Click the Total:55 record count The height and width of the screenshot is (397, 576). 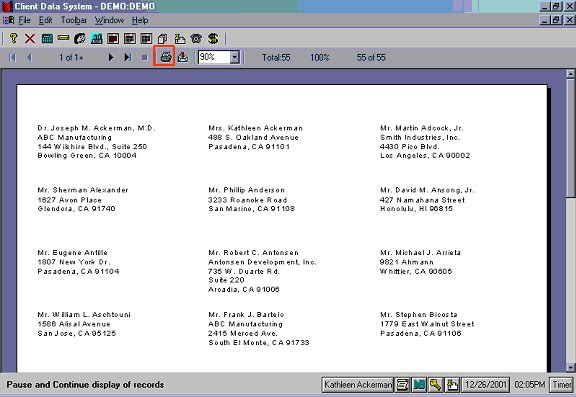click(276, 57)
